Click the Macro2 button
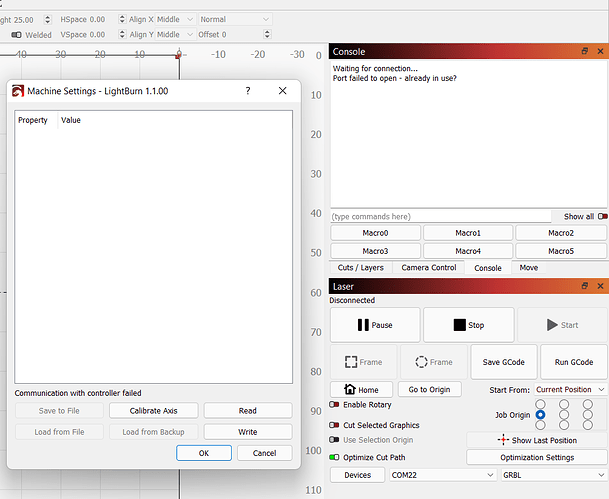This screenshot has height=499, width=609. 561,233
